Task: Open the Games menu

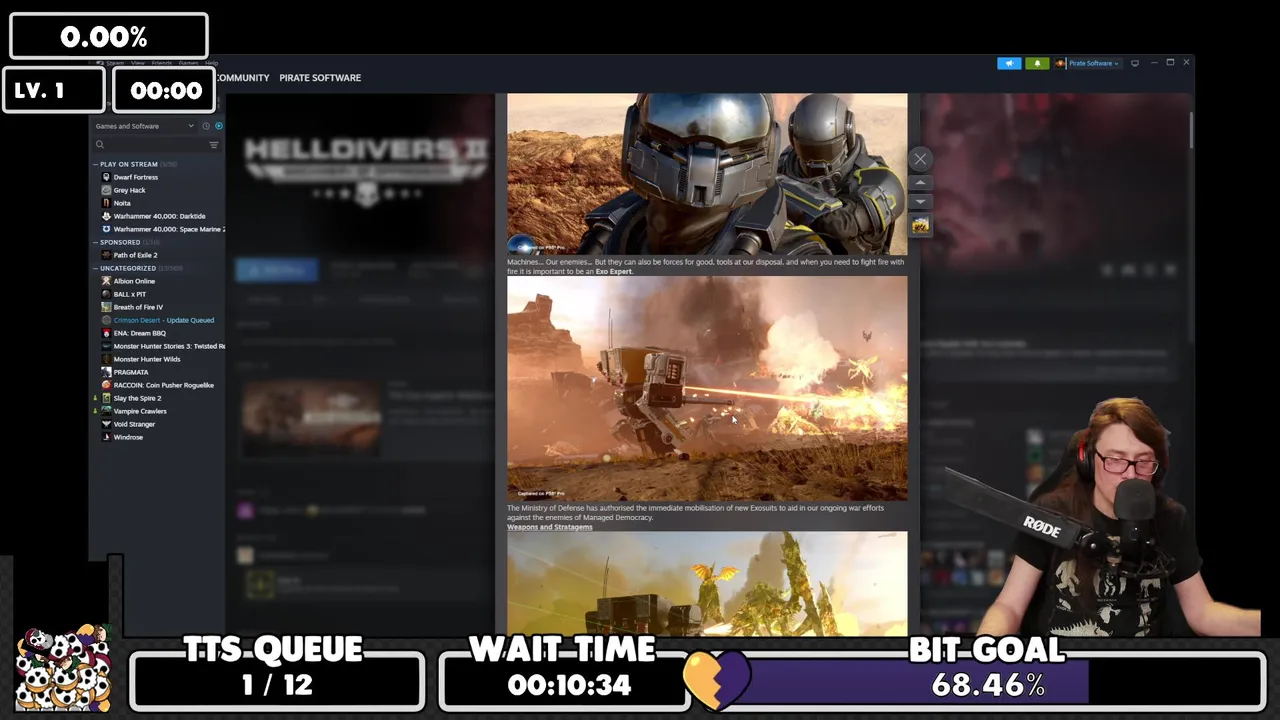Action: click(x=188, y=63)
